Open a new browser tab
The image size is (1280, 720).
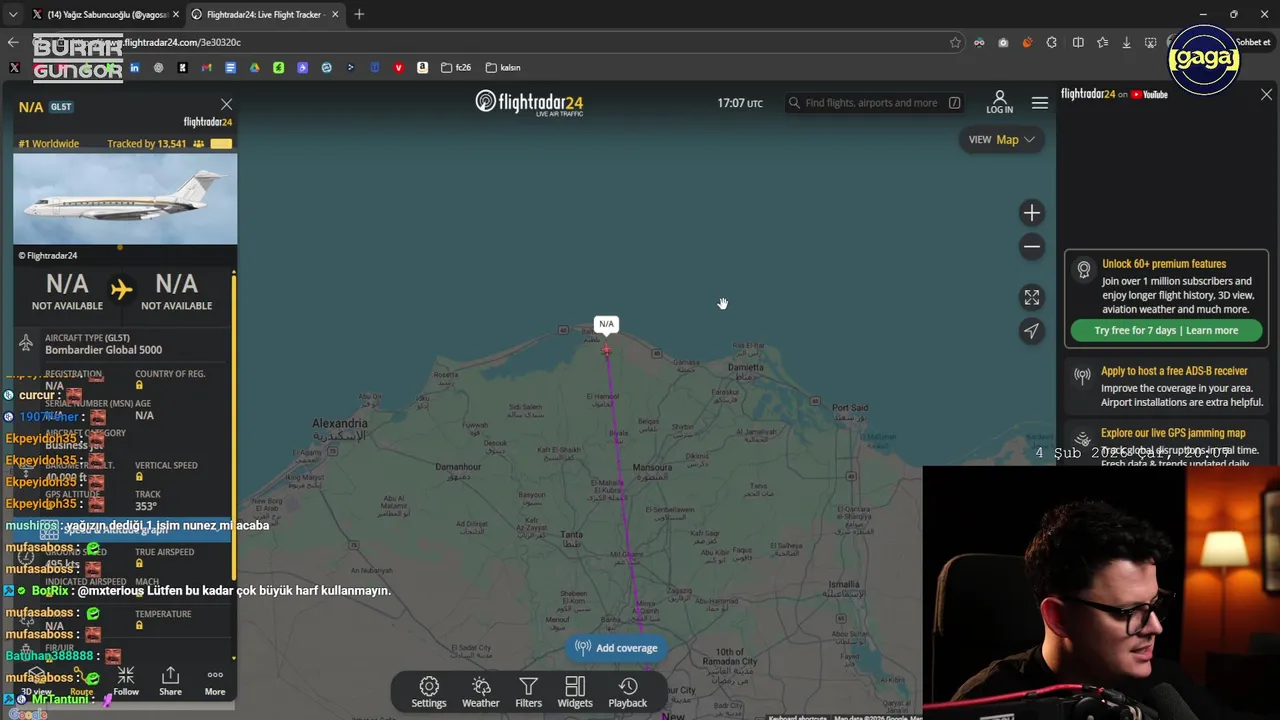pos(359,14)
